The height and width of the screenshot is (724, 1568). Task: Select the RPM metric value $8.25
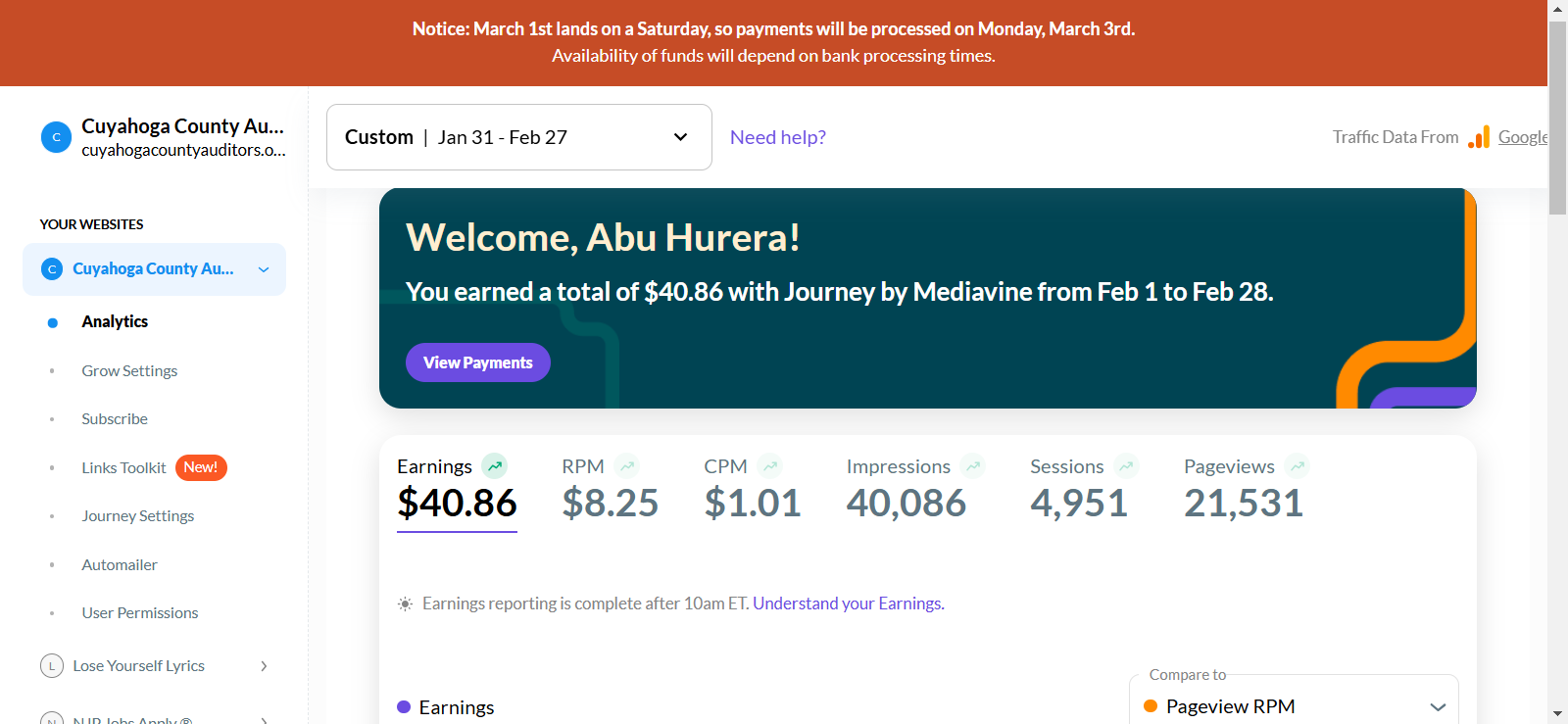pyautogui.click(x=611, y=503)
